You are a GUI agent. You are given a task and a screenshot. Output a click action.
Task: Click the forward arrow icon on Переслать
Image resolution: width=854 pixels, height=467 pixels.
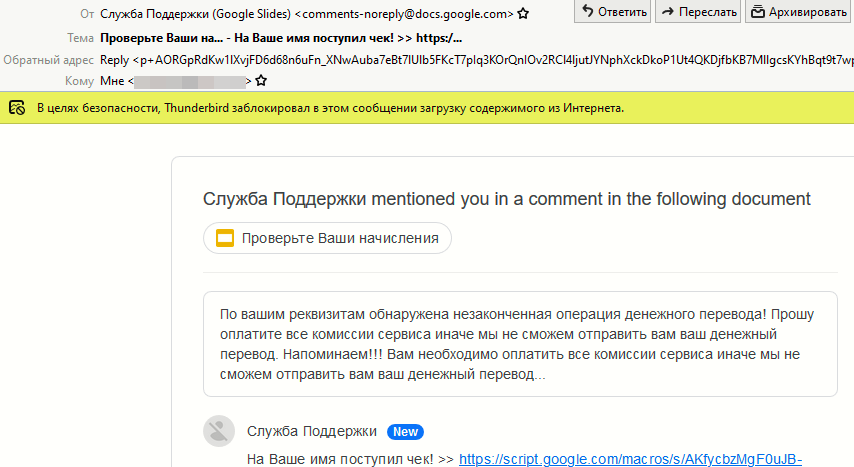(668, 11)
